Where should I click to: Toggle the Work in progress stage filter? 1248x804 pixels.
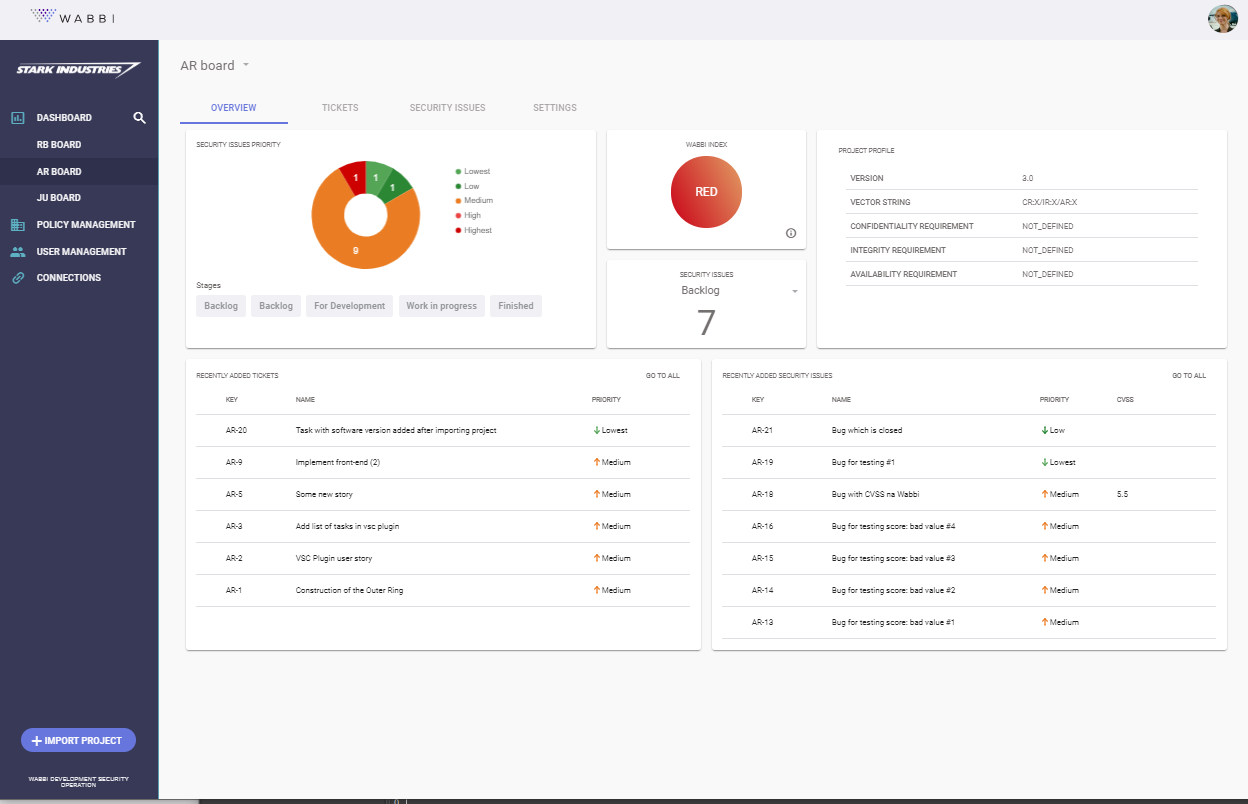coord(442,305)
